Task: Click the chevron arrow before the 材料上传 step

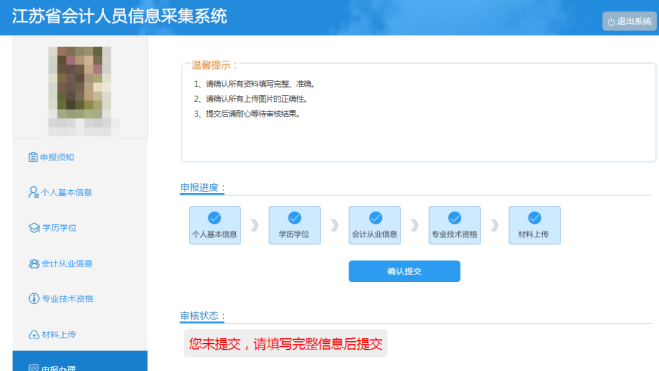Action: [x=495, y=225]
